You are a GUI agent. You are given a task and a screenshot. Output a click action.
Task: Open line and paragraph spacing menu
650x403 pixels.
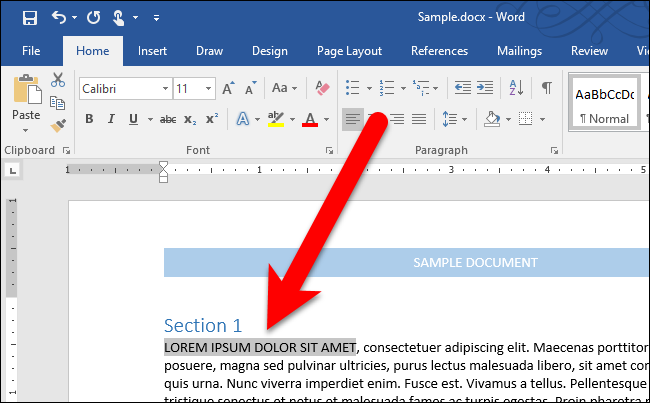point(454,119)
